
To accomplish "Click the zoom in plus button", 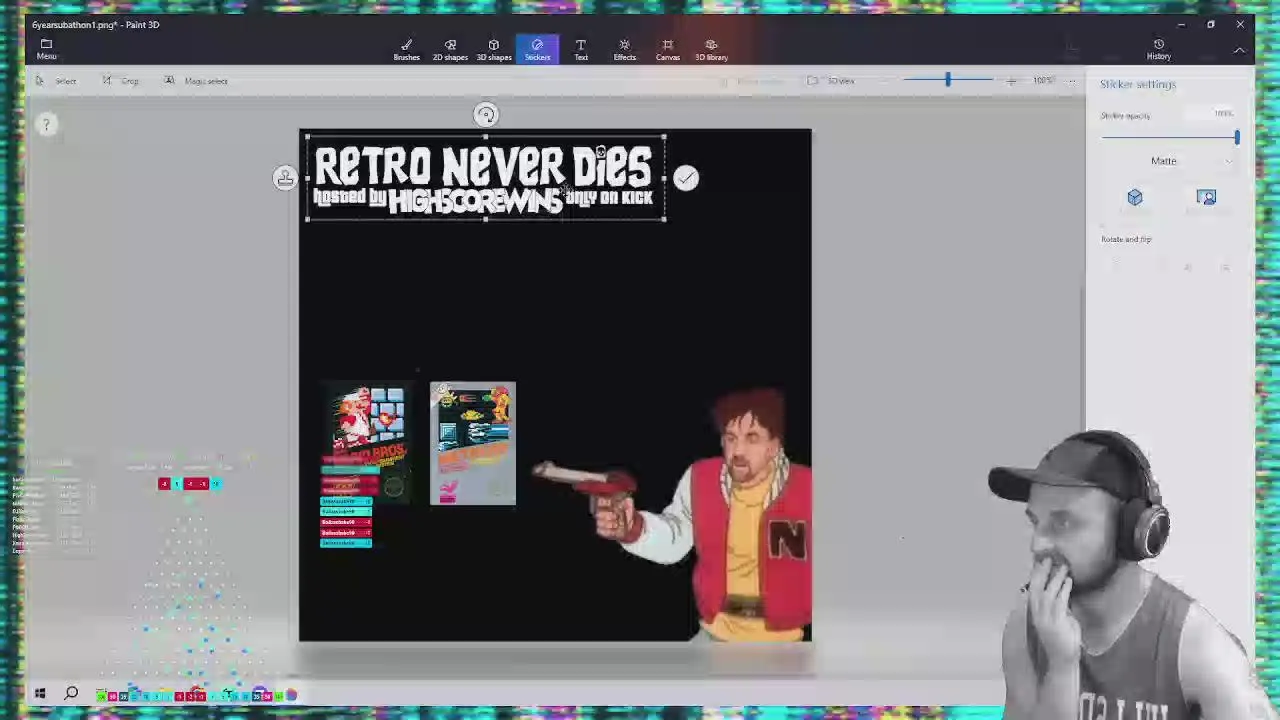I will pos(1011,81).
